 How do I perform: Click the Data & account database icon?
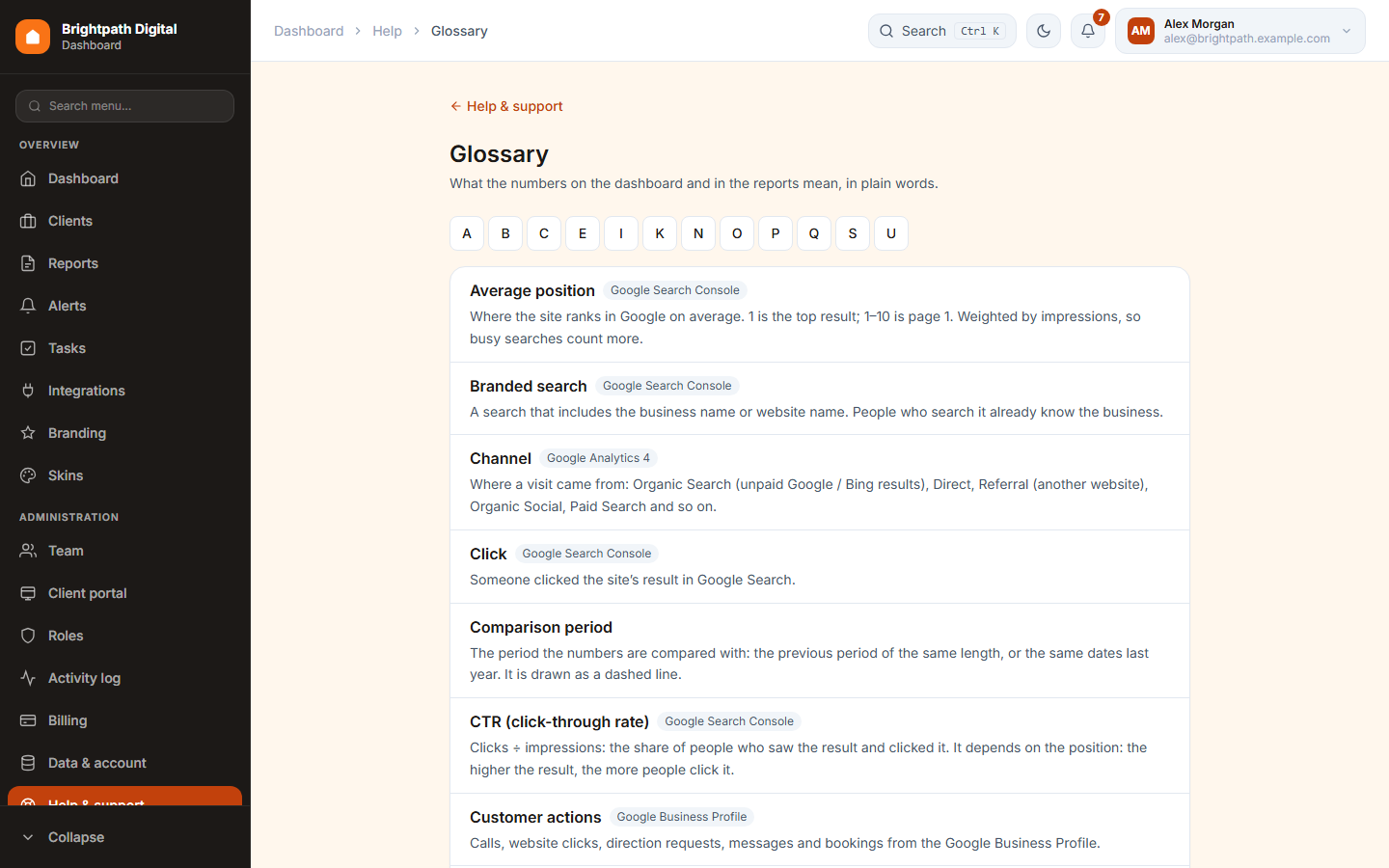tap(28, 763)
